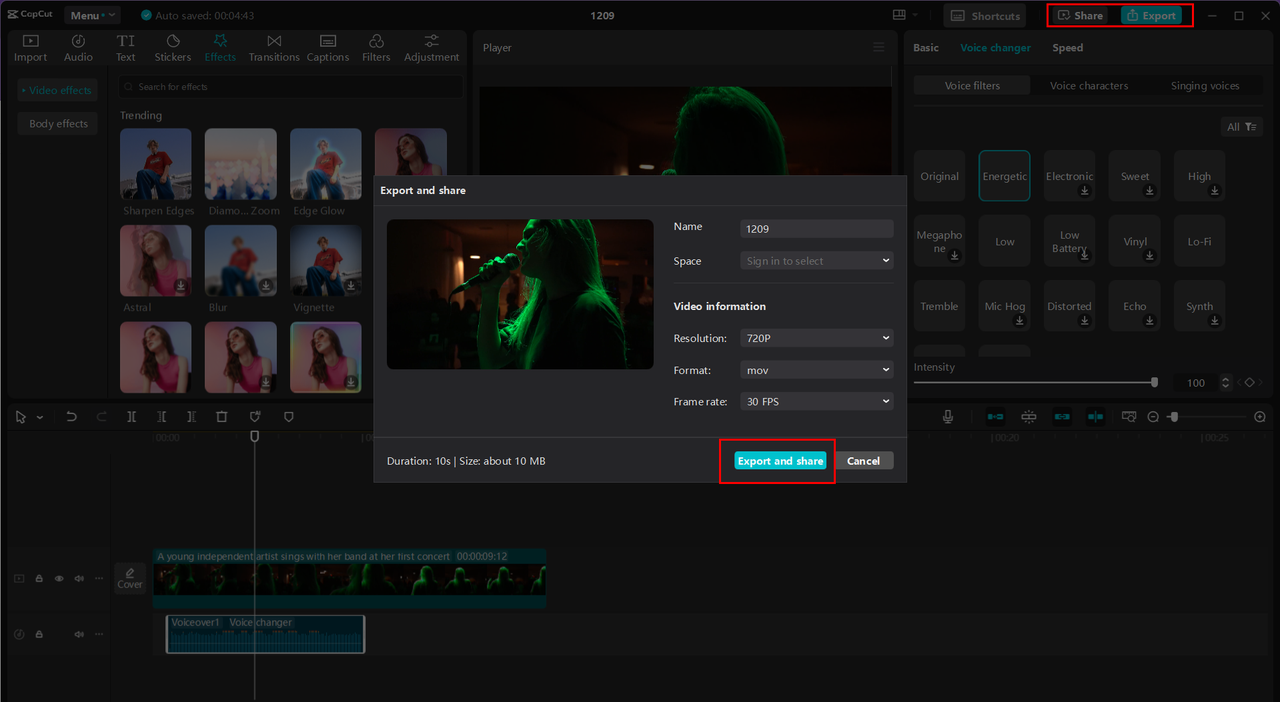Open the Captions tab
This screenshot has width=1280, height=702.
328,48
